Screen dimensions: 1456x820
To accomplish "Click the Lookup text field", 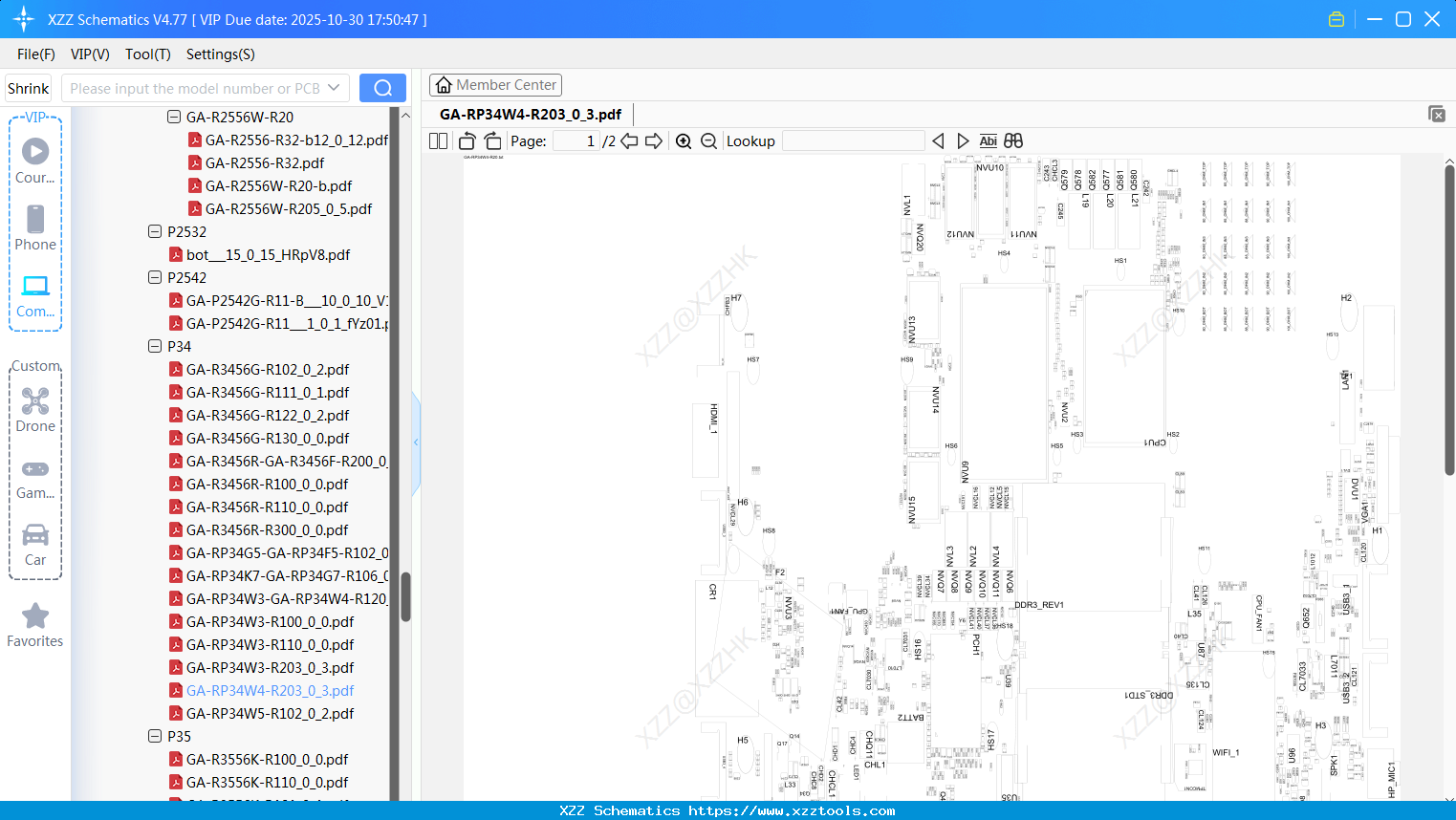I will (853, 140).
